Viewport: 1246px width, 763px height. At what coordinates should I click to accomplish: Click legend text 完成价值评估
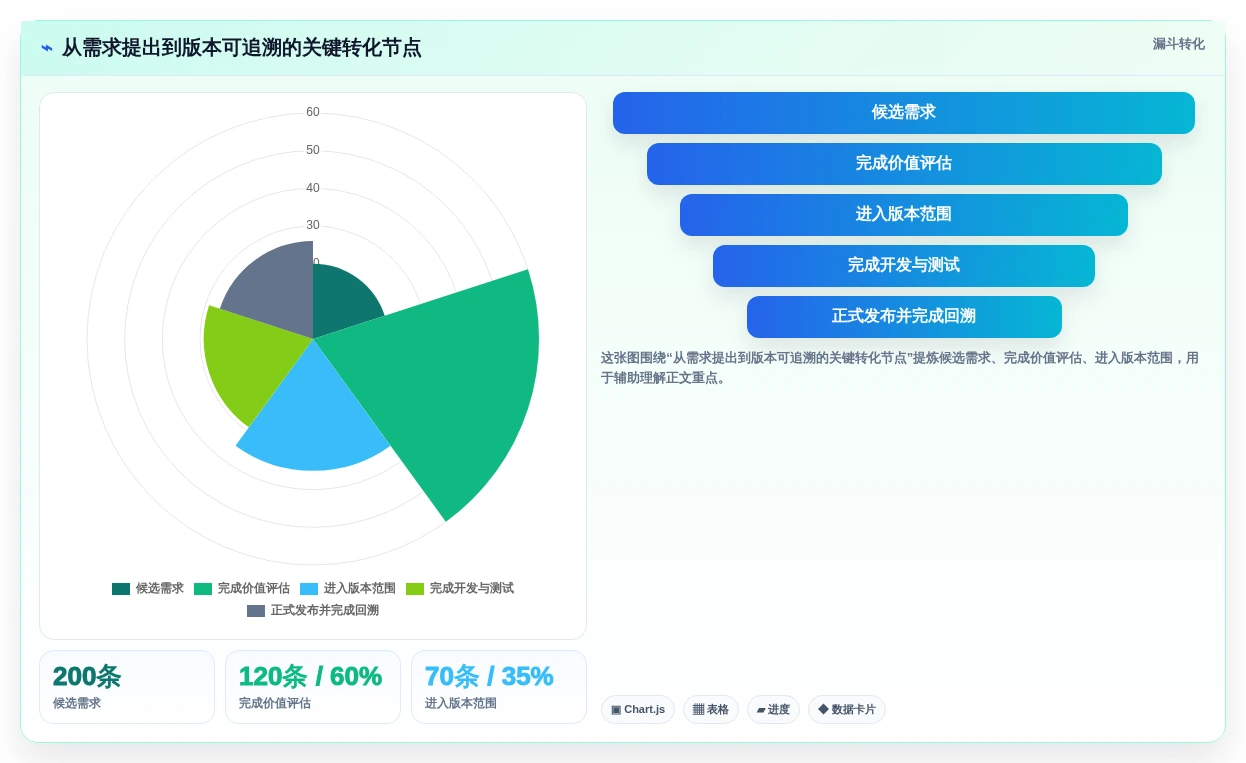click(x=254, y=589)
